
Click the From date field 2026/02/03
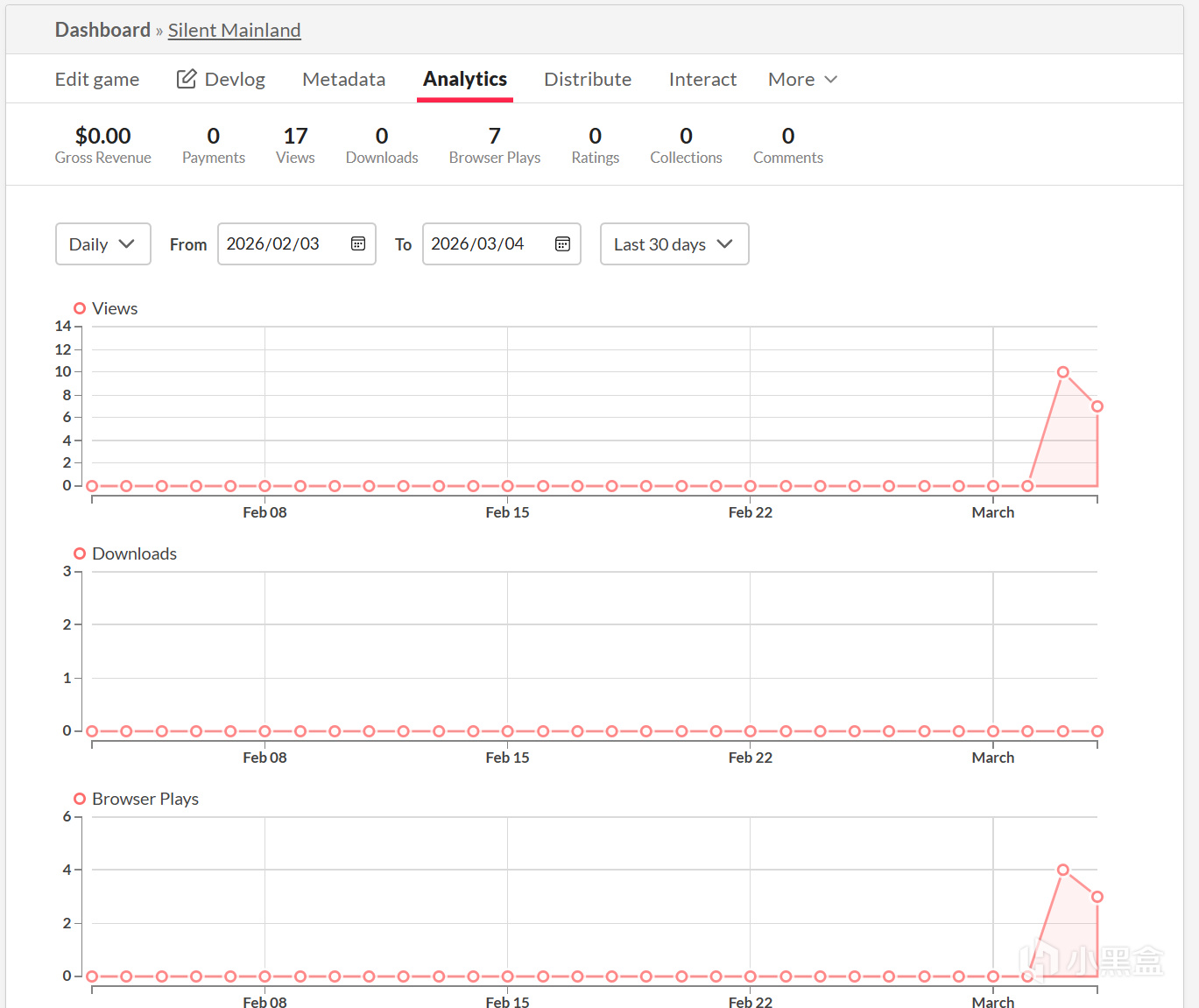click(297, 243)
